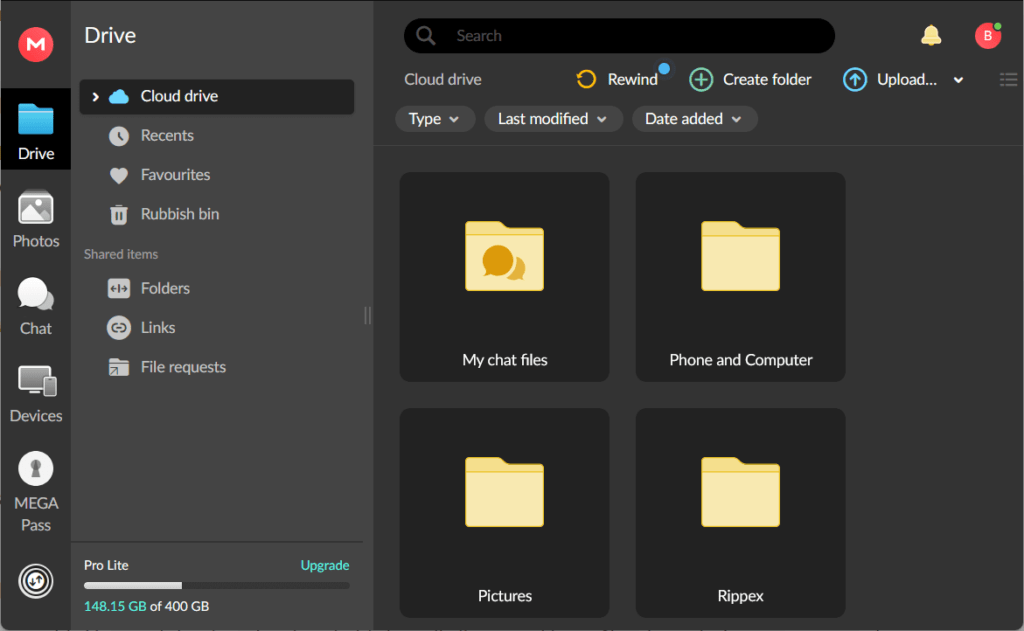The height and width of the screenshot is (631, 1024).
Task: Open the Drive section in sidebar
Action: [36, 130]
